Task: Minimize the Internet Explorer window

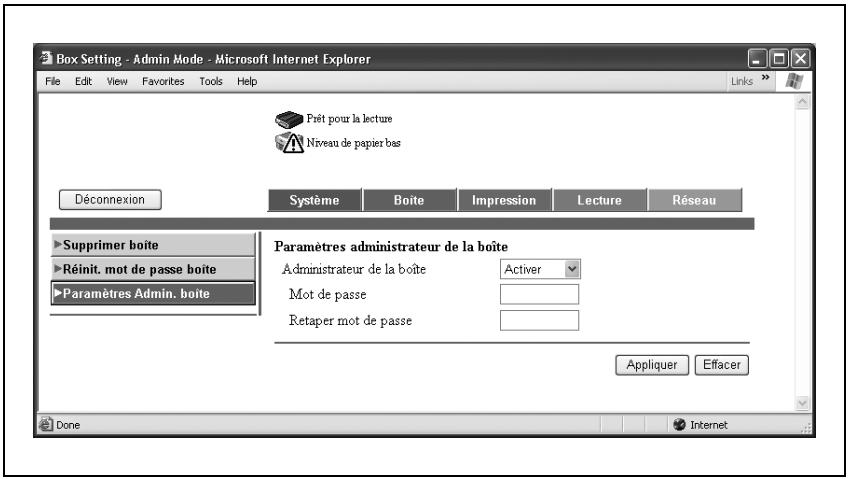Action: point(757,58)
